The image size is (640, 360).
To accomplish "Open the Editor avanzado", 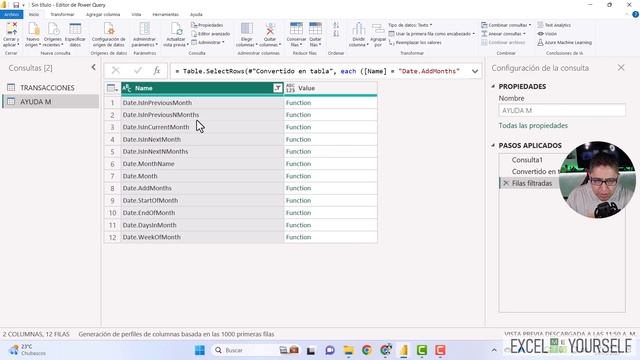I will (210, 34).
